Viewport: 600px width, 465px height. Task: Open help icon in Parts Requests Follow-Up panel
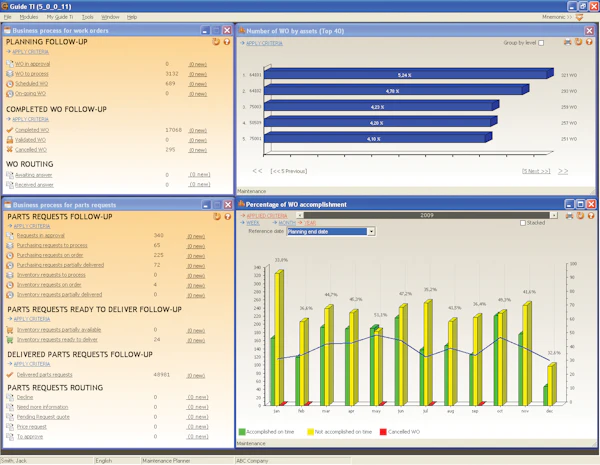(228, 217)
